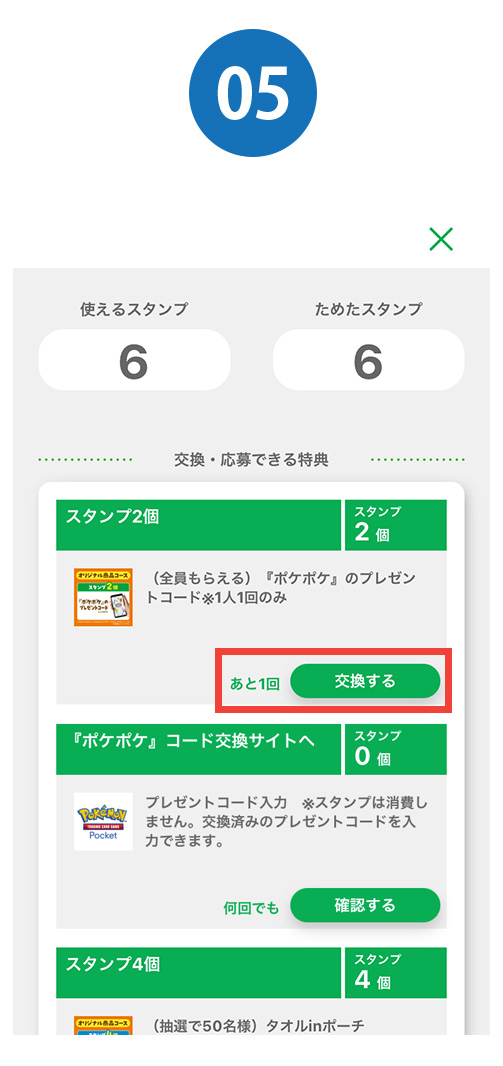
Task: Open the （全員もらえる）ポケポケ present code description
Action: tap(283, 587)
